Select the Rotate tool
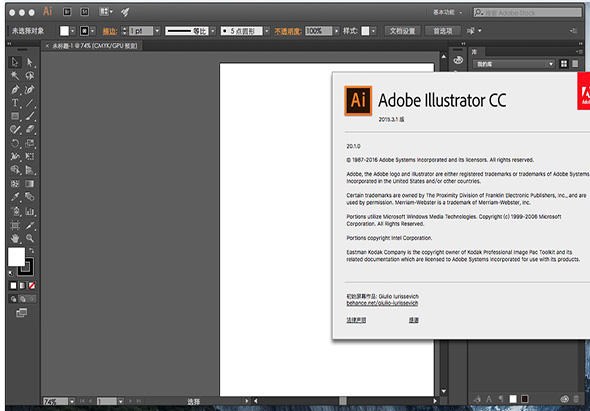The image size is (590, 411). (x=15, y=143)
